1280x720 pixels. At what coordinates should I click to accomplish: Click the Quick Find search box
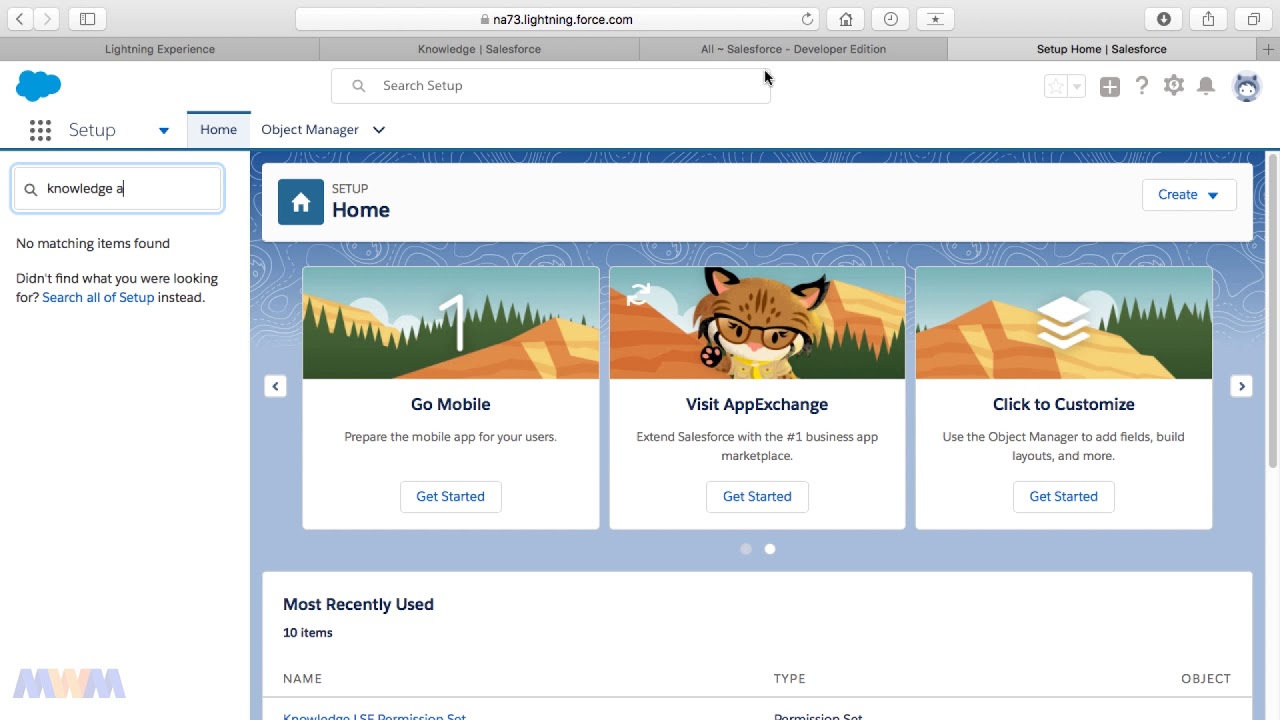(118, 188)
